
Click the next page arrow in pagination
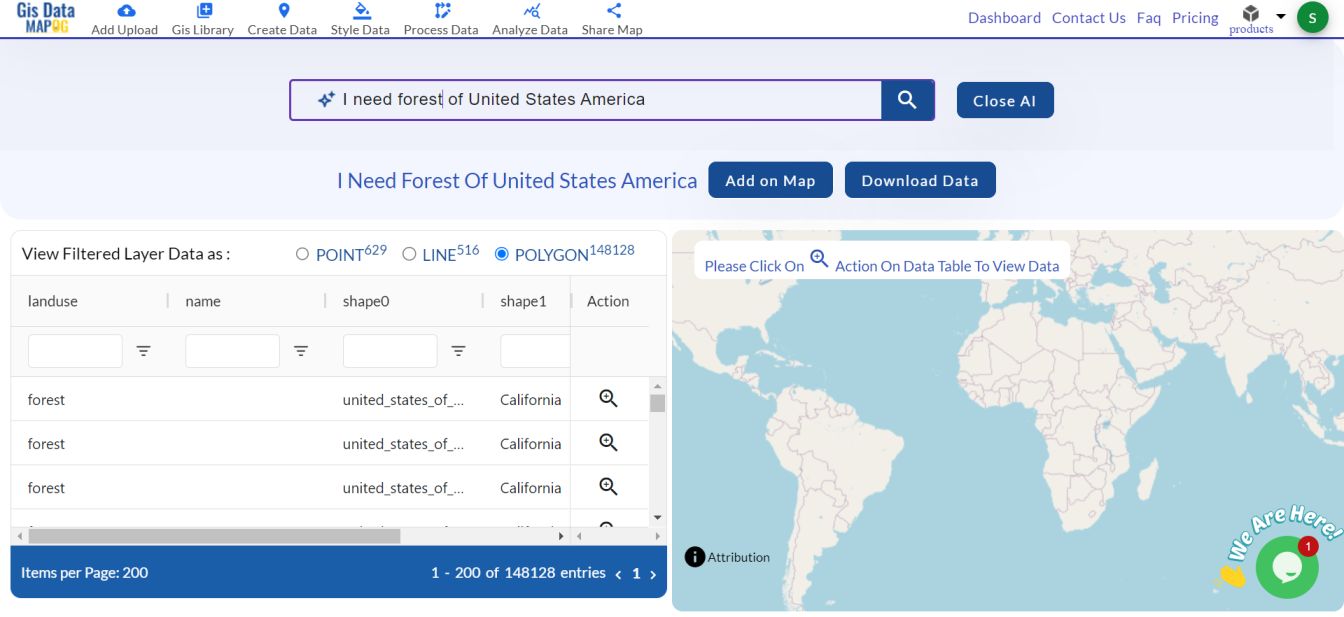pos(653,574)
